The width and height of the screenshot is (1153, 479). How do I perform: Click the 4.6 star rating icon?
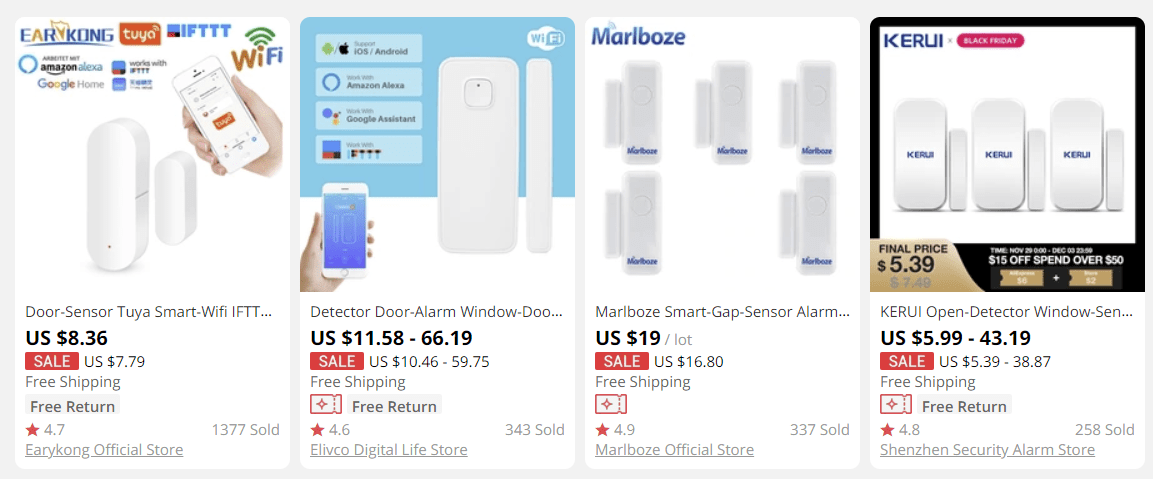(317, 430)
